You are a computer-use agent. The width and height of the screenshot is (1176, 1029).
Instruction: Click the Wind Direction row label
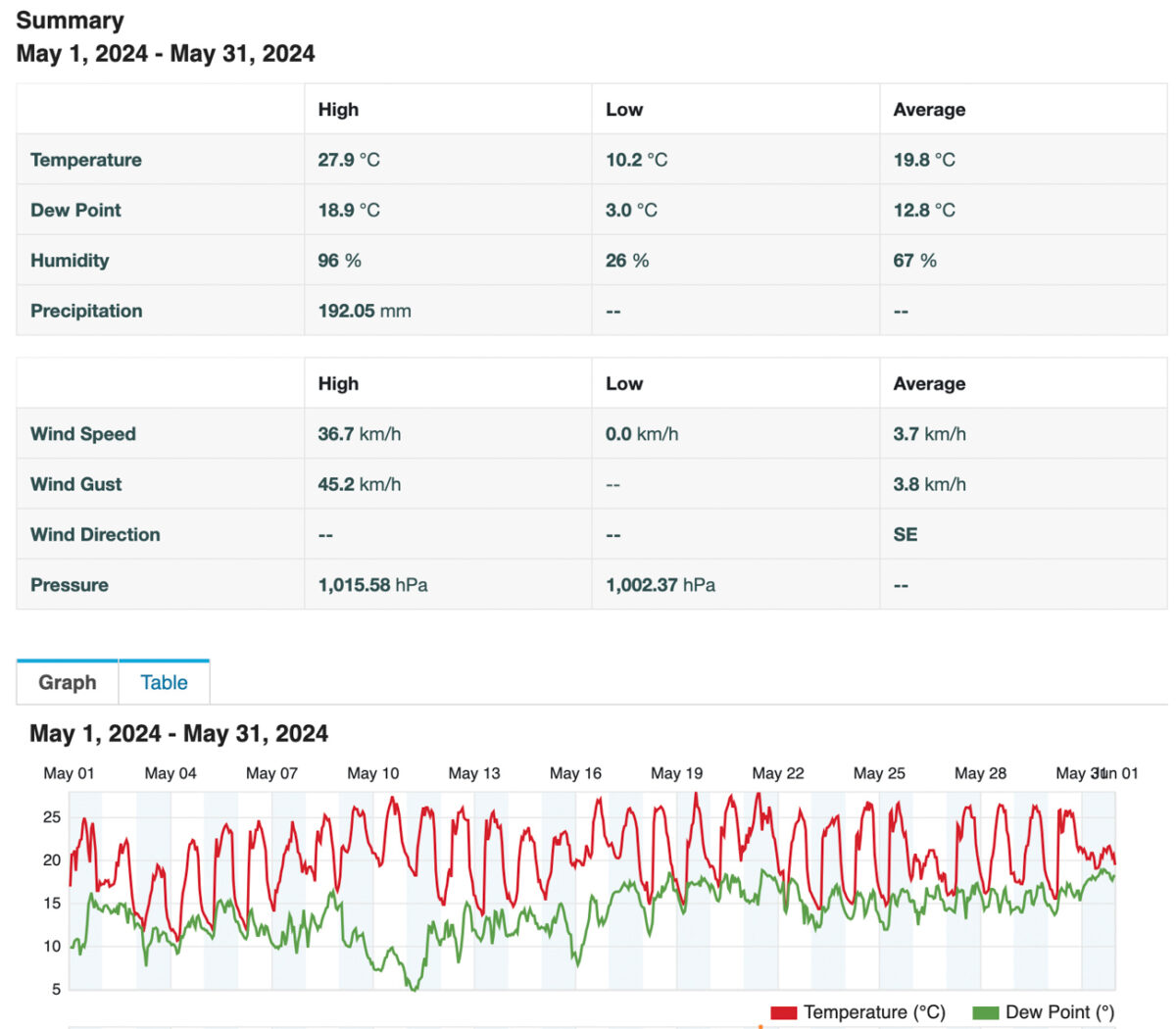coord(95,534)
